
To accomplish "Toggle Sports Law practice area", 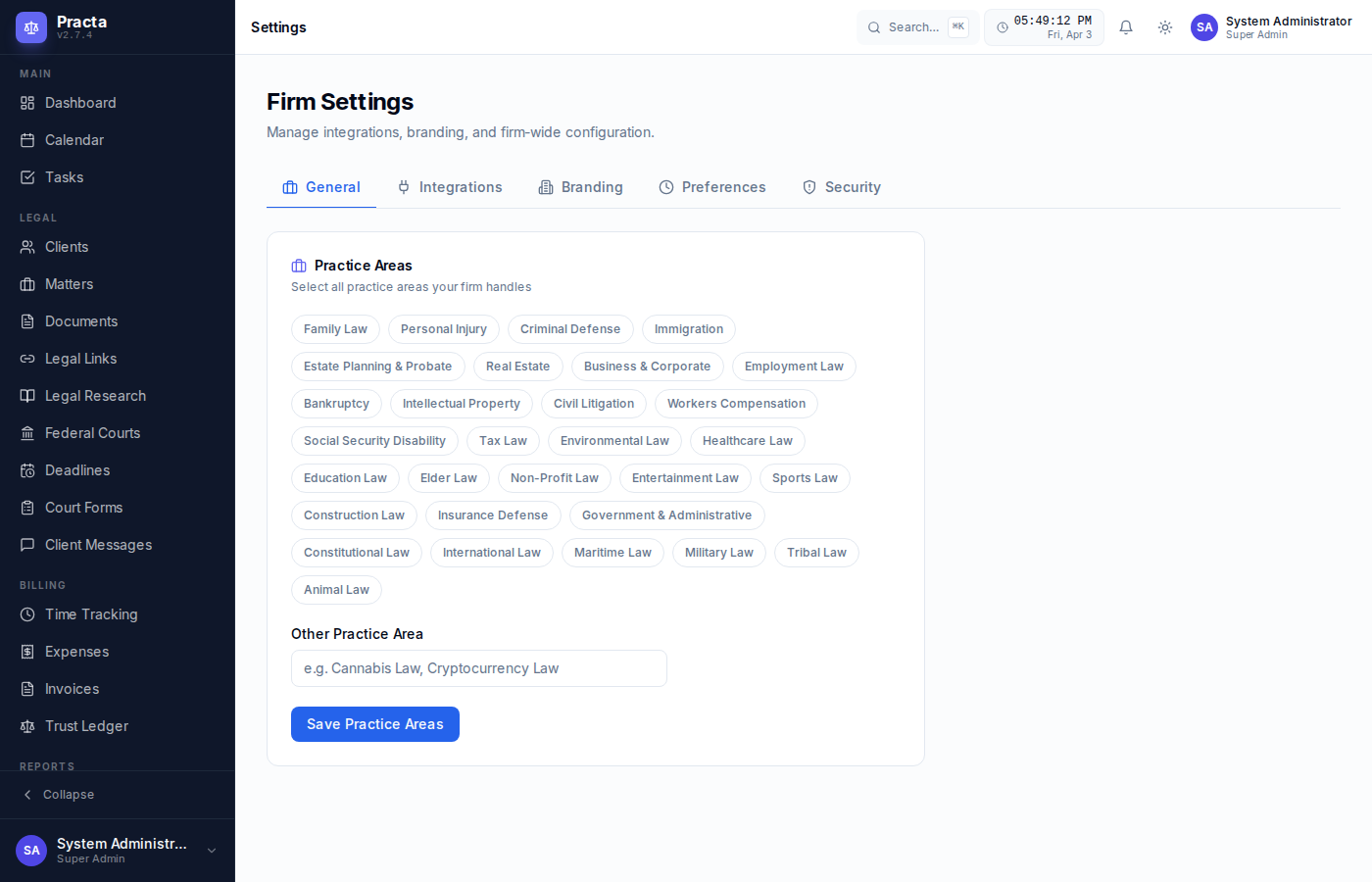I will 805,478.
